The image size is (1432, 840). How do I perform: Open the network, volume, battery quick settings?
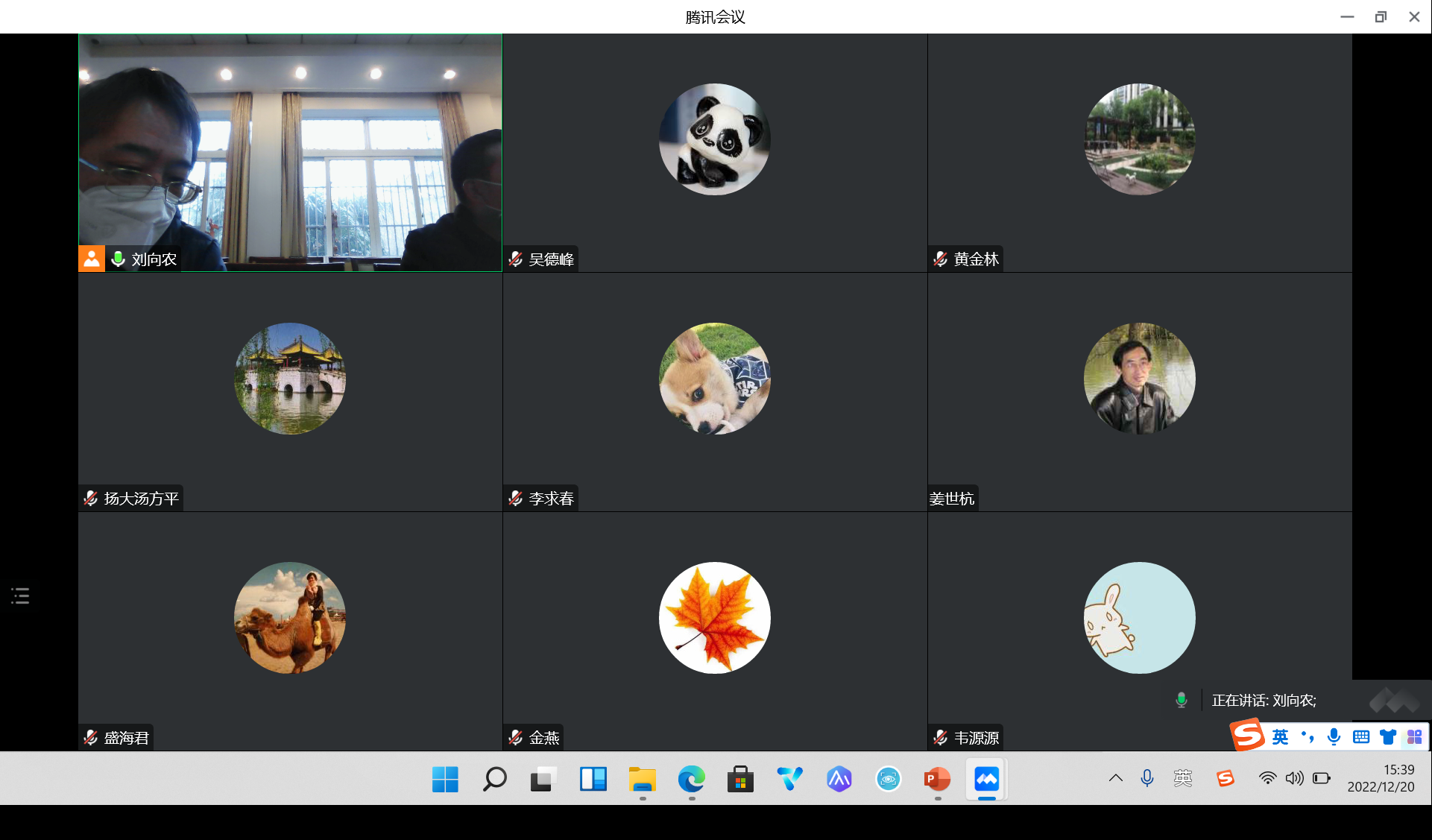[x=1294, y=778]
